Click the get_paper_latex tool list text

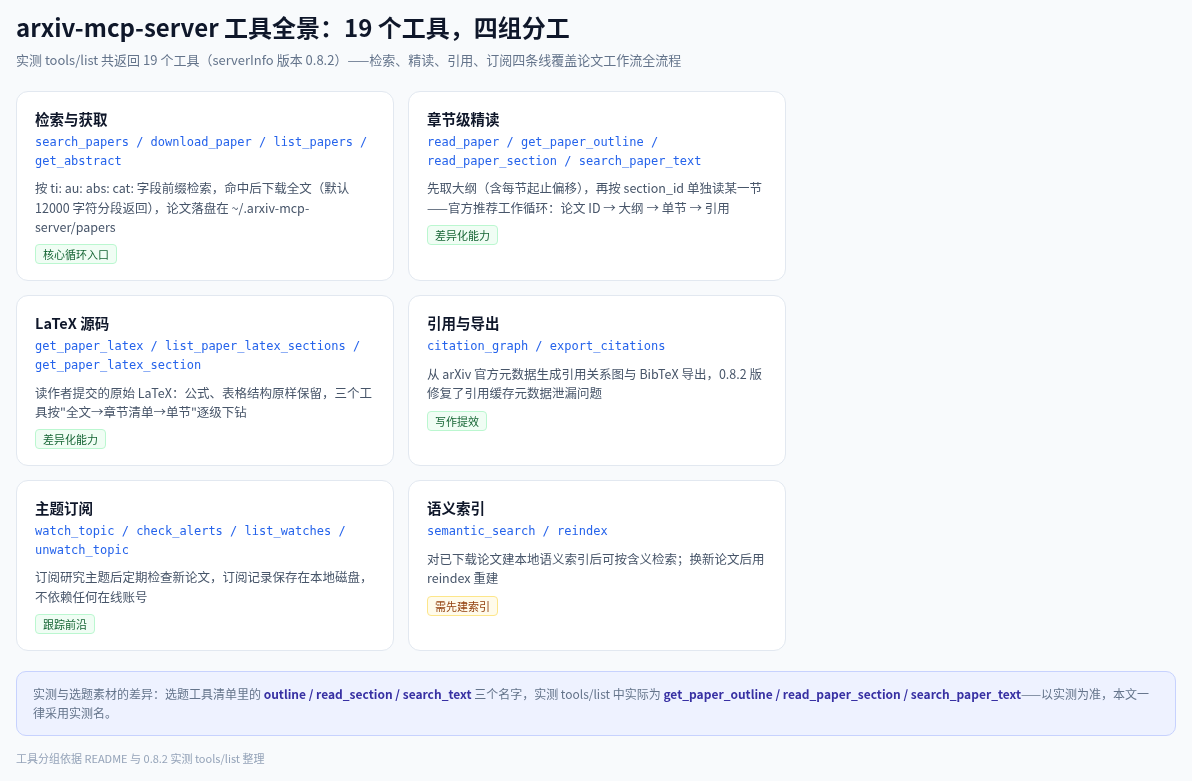198,355
